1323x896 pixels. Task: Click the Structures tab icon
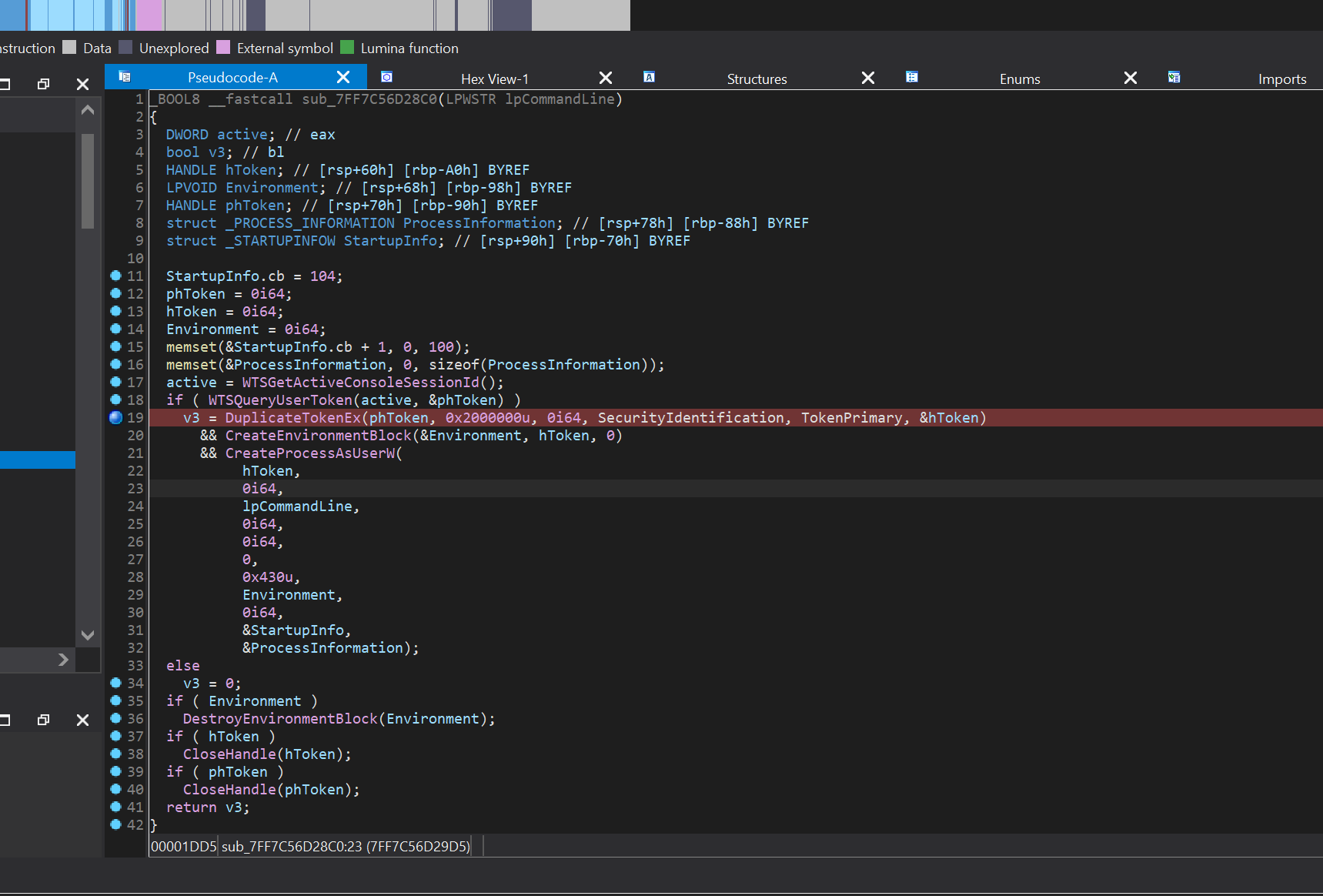tap(650, 77)
